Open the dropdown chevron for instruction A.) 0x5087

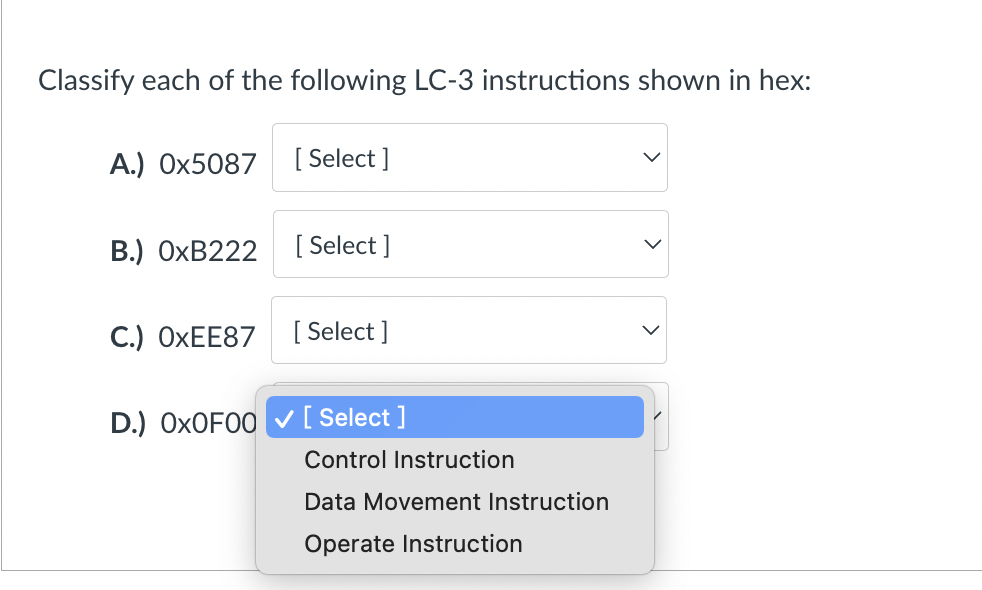[651, 157]
